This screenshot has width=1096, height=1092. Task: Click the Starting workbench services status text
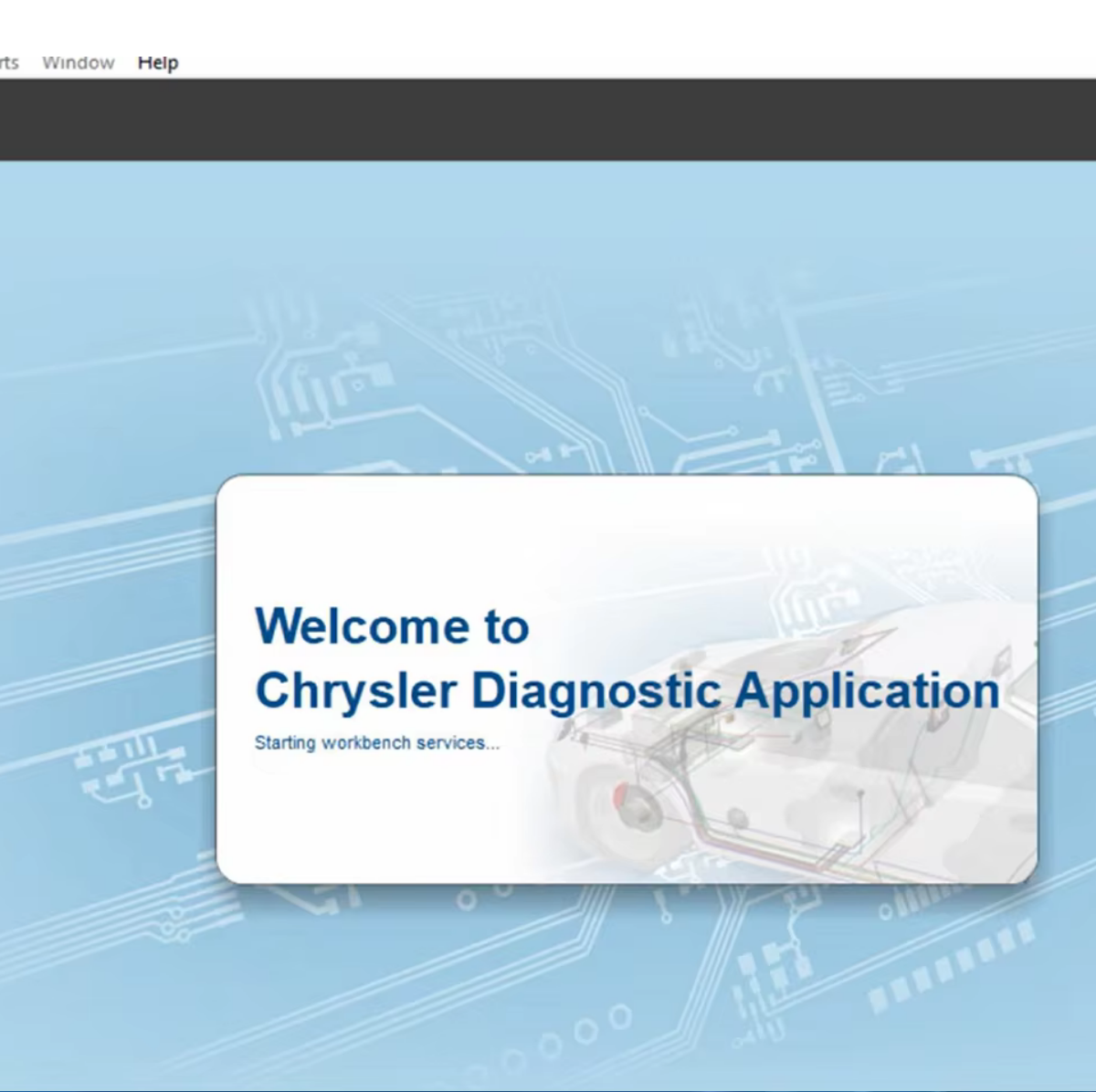(x=377, y=742)
